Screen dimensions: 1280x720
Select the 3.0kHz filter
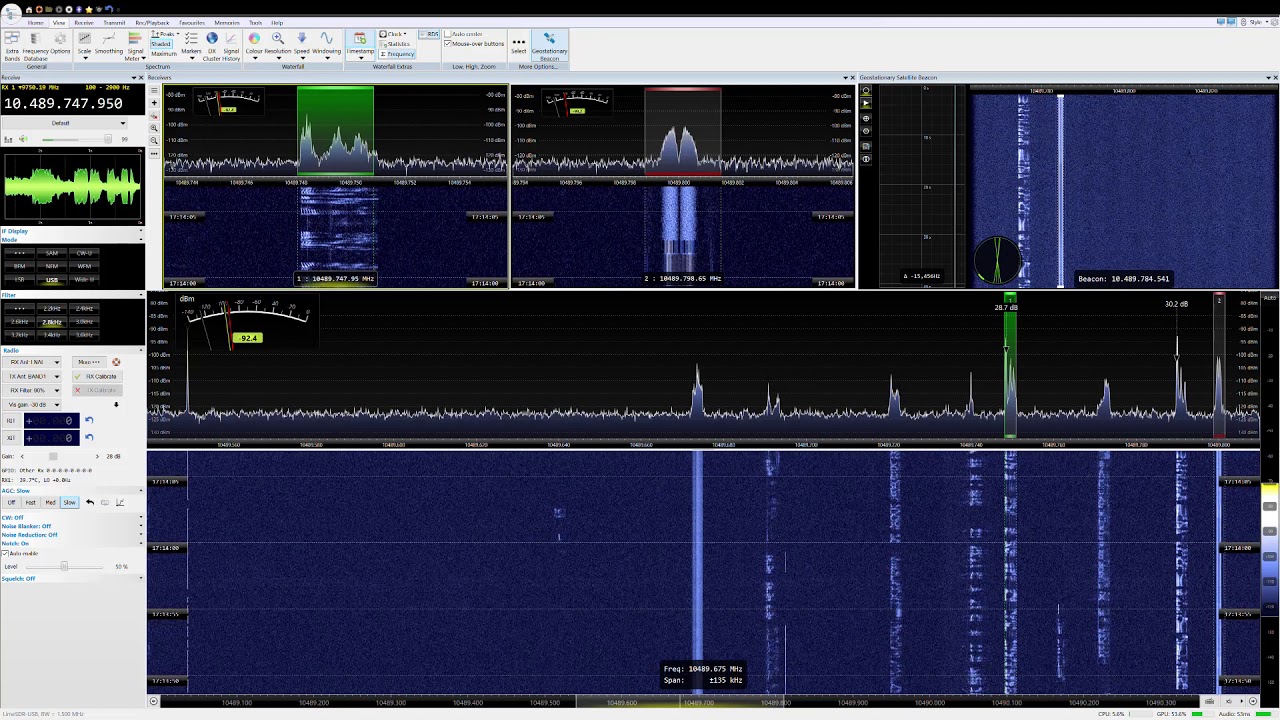[84, 322]
